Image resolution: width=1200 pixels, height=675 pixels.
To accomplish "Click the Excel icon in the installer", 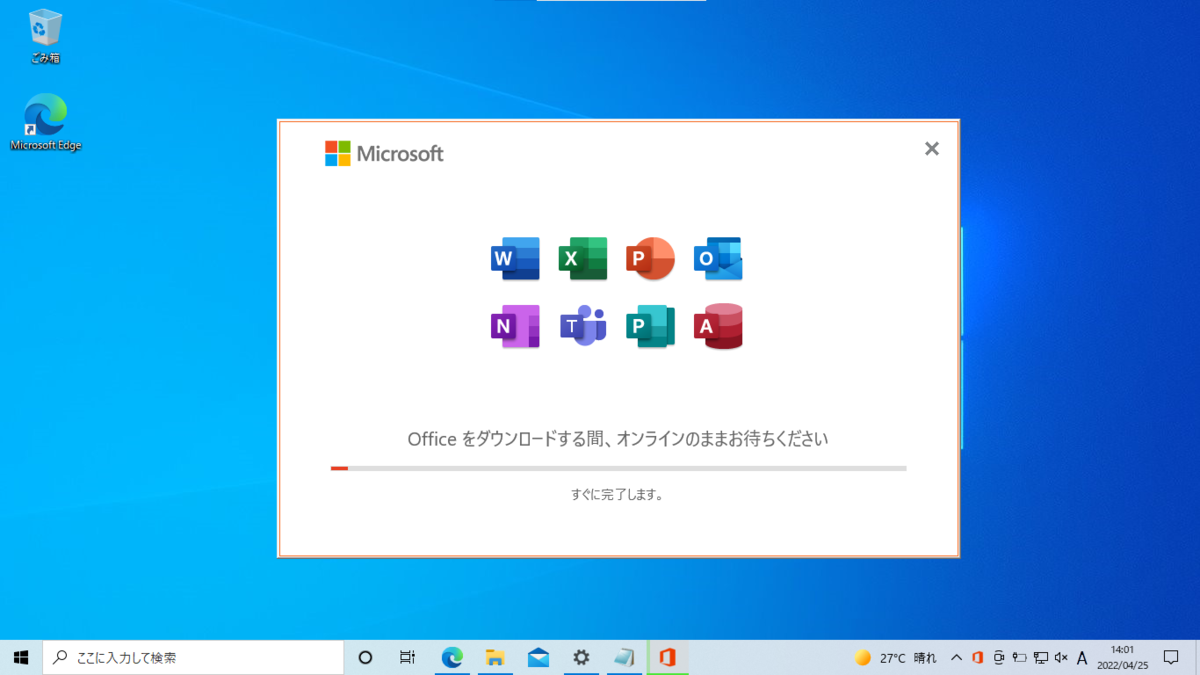I will point(583,260).
